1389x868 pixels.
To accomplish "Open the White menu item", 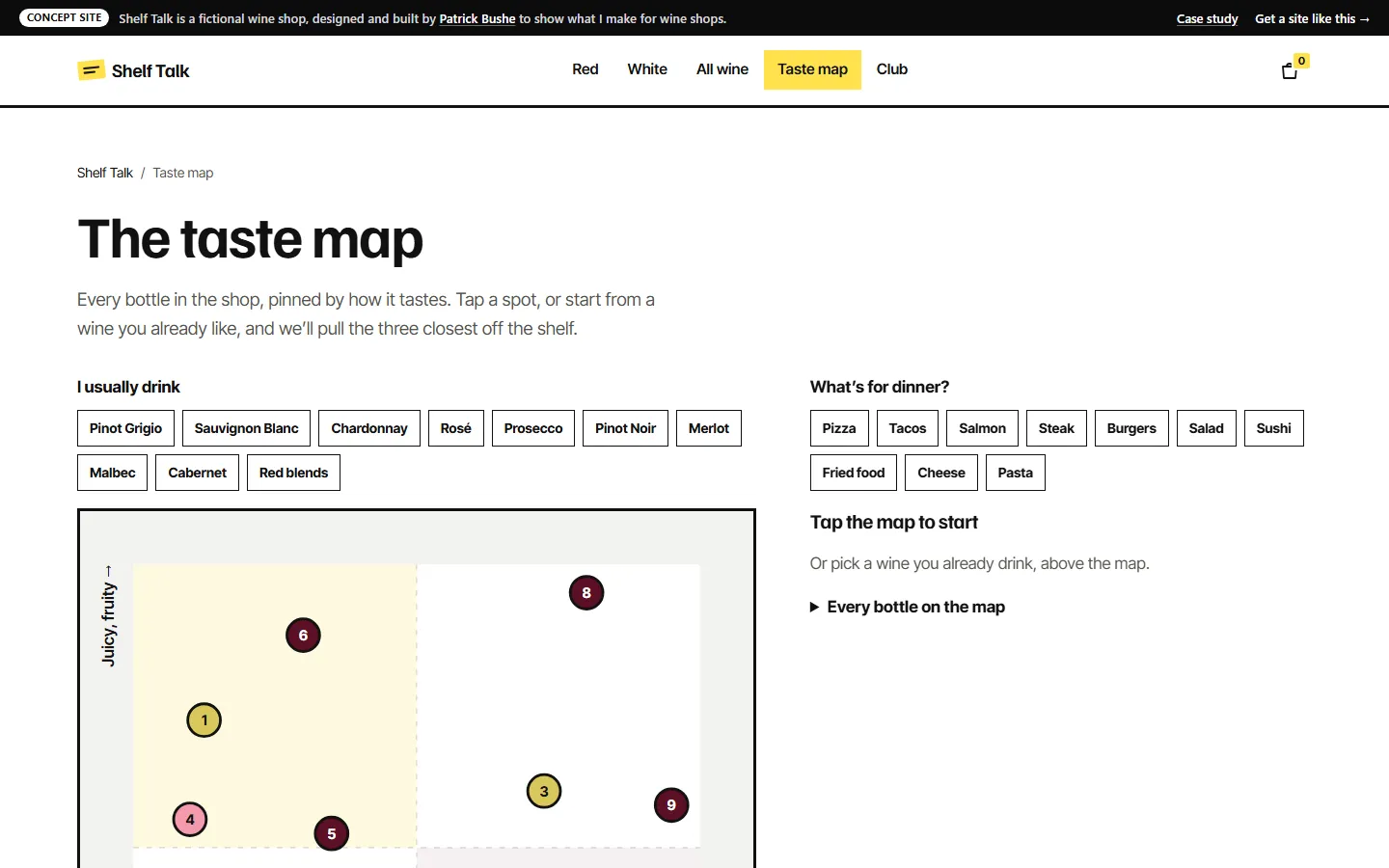I will [647, 69].
